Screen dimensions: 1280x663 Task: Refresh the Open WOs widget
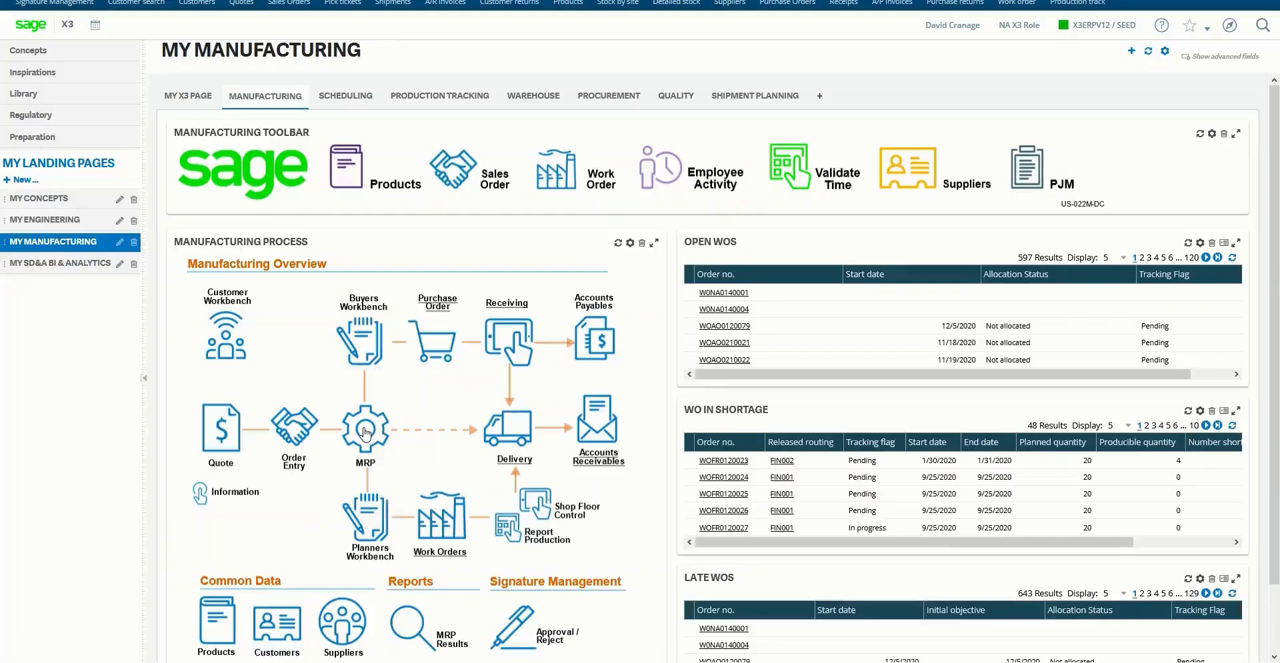pos(1188,243)
